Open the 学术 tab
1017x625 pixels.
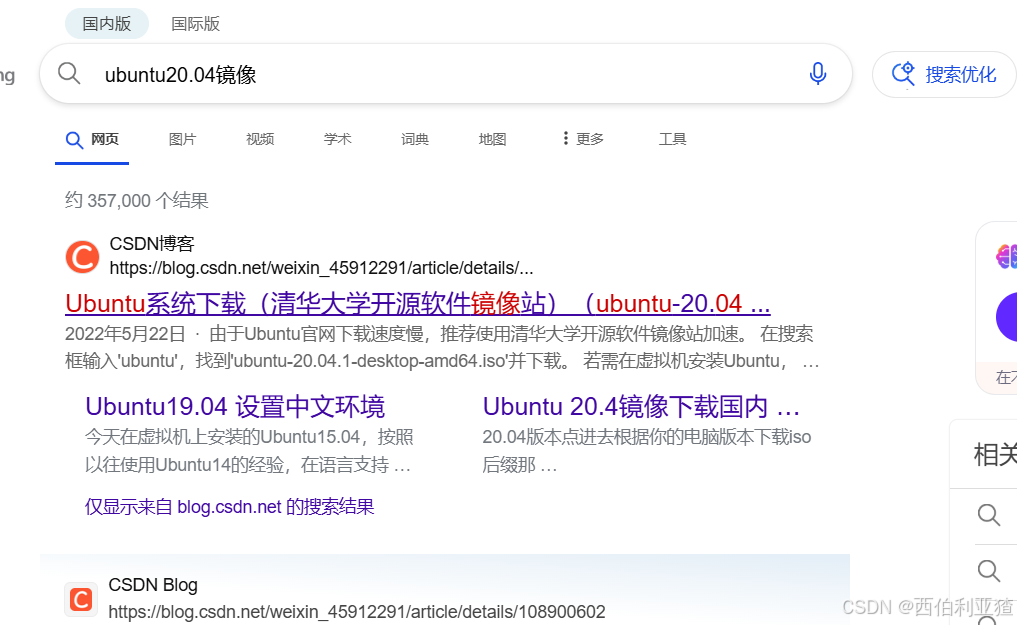(x=337, y=139)
